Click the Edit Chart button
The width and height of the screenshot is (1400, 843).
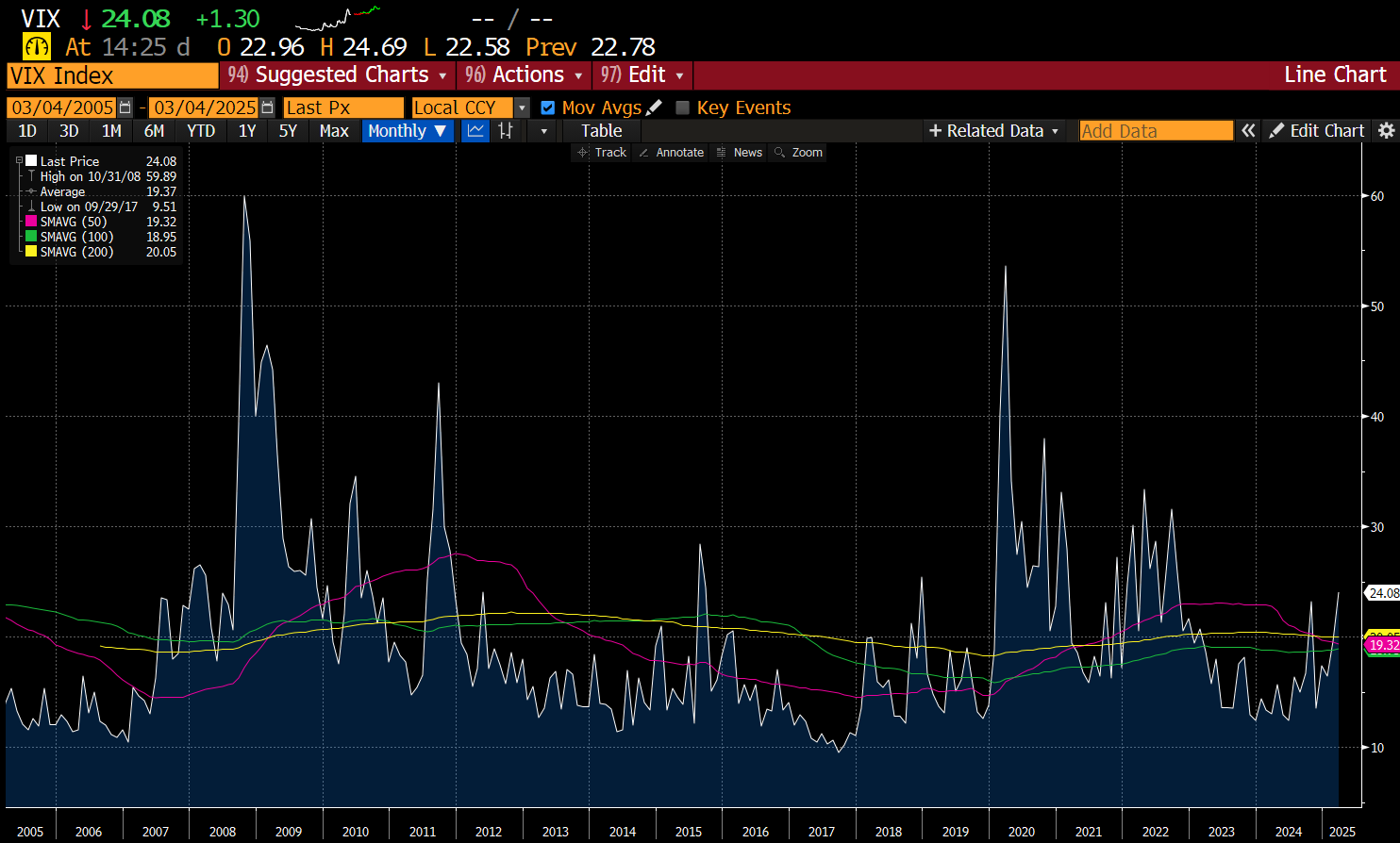pos(1317,131)
